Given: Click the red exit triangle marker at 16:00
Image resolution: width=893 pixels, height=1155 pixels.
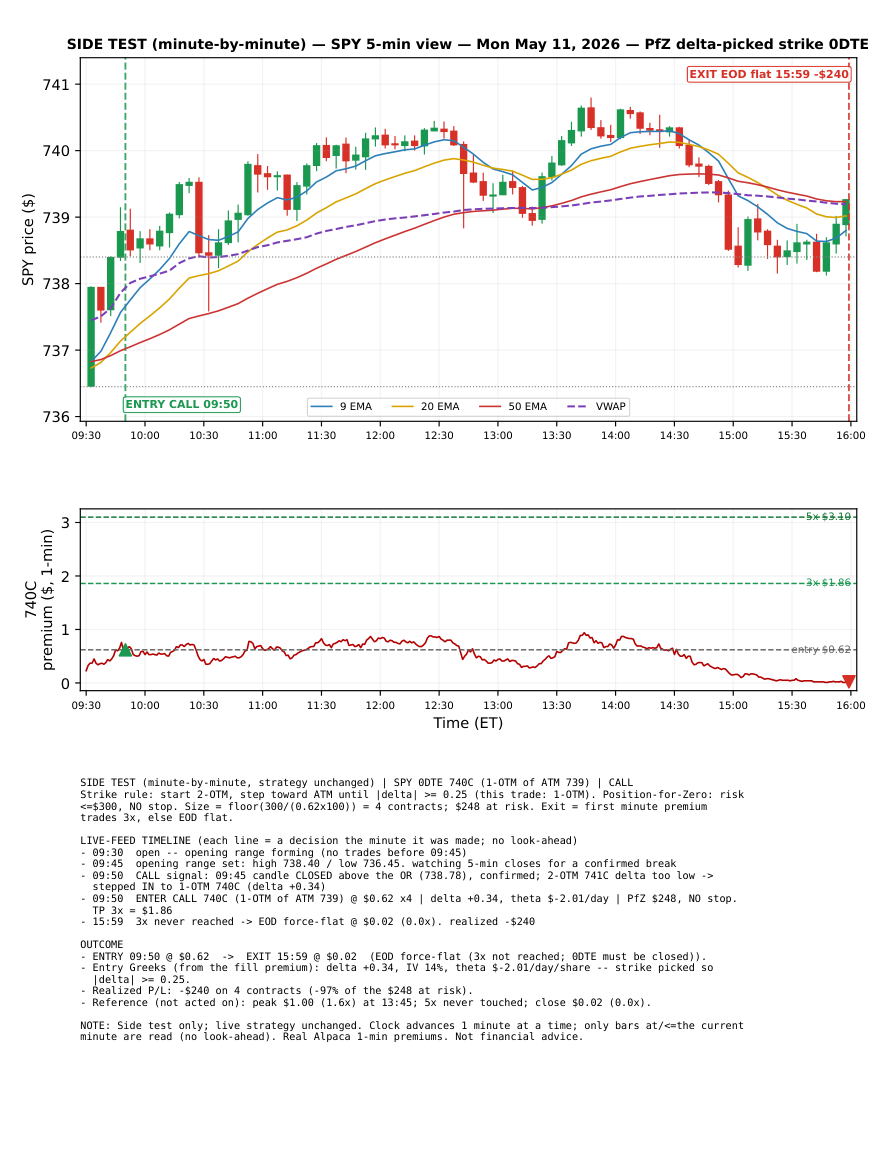Looking at the screenshot, I should 849,681.
